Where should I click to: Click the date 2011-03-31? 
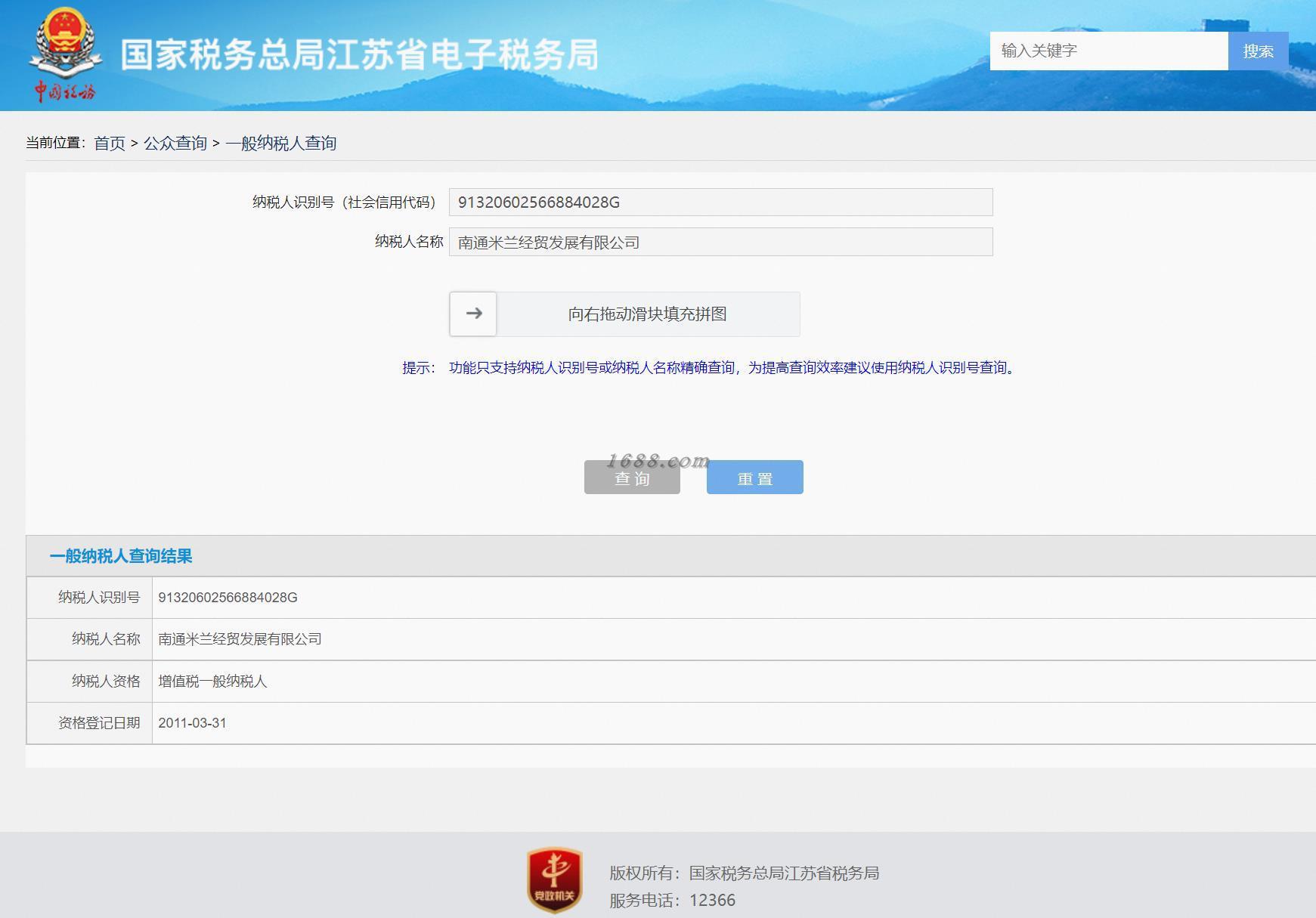[x=192, y=723]
